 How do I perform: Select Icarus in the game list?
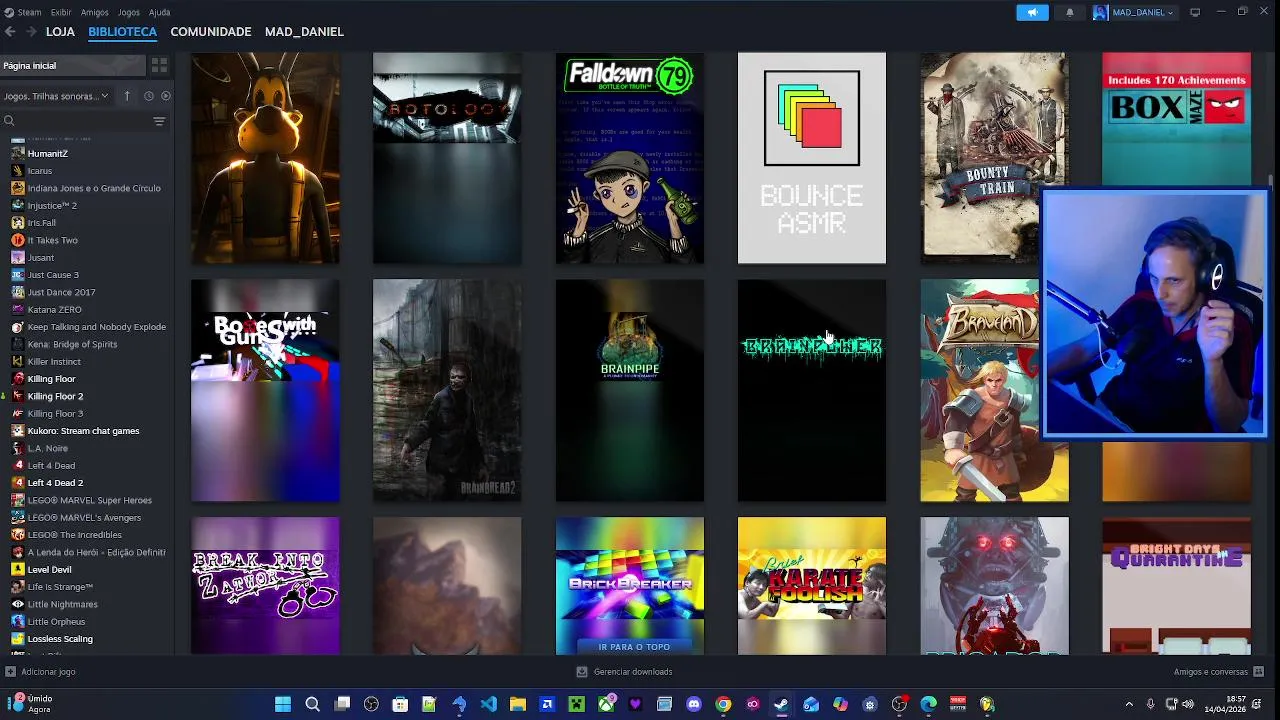tap(40, 171)
